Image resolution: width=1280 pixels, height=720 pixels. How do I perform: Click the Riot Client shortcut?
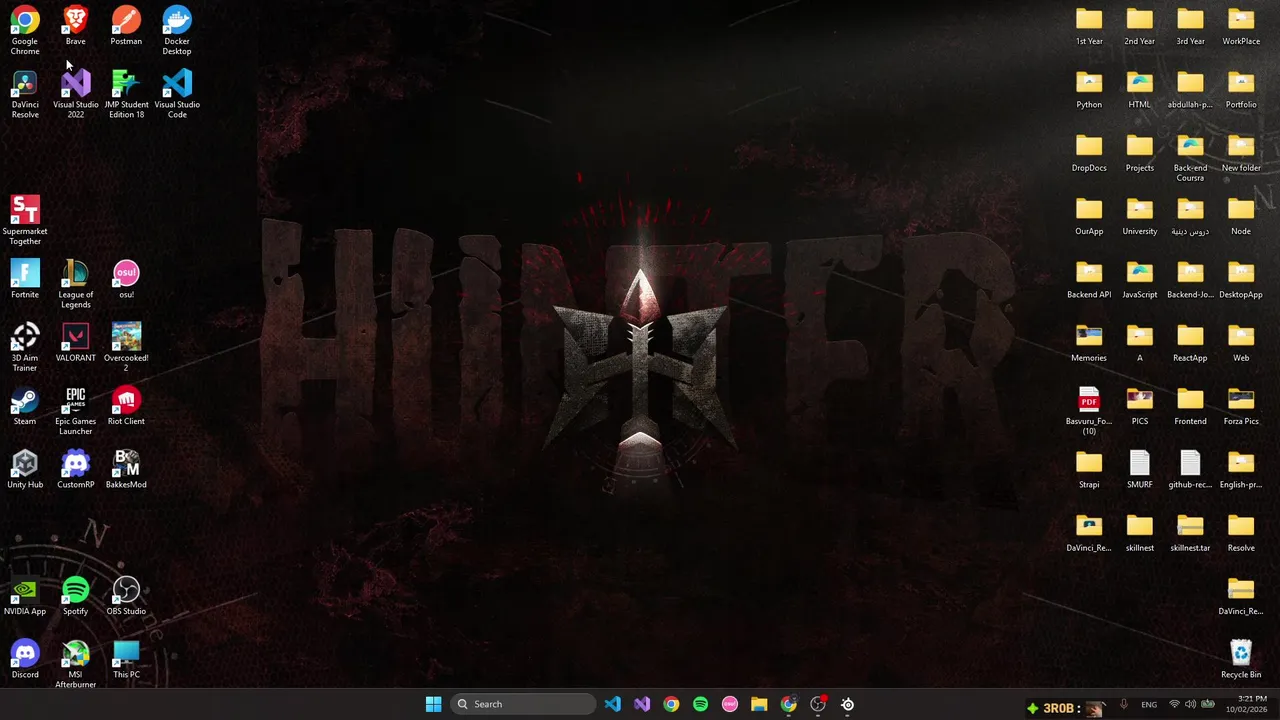tap(126, 405)
